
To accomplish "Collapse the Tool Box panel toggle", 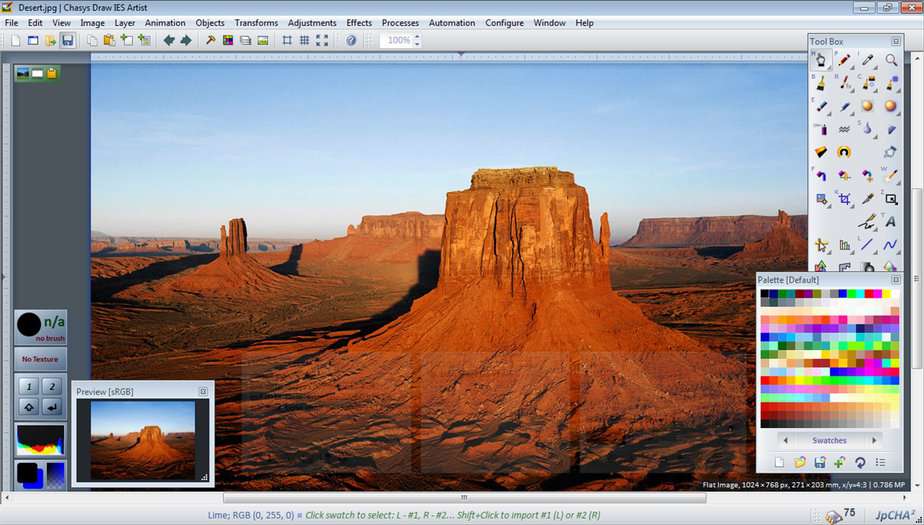I will click(x=896, y=41).
